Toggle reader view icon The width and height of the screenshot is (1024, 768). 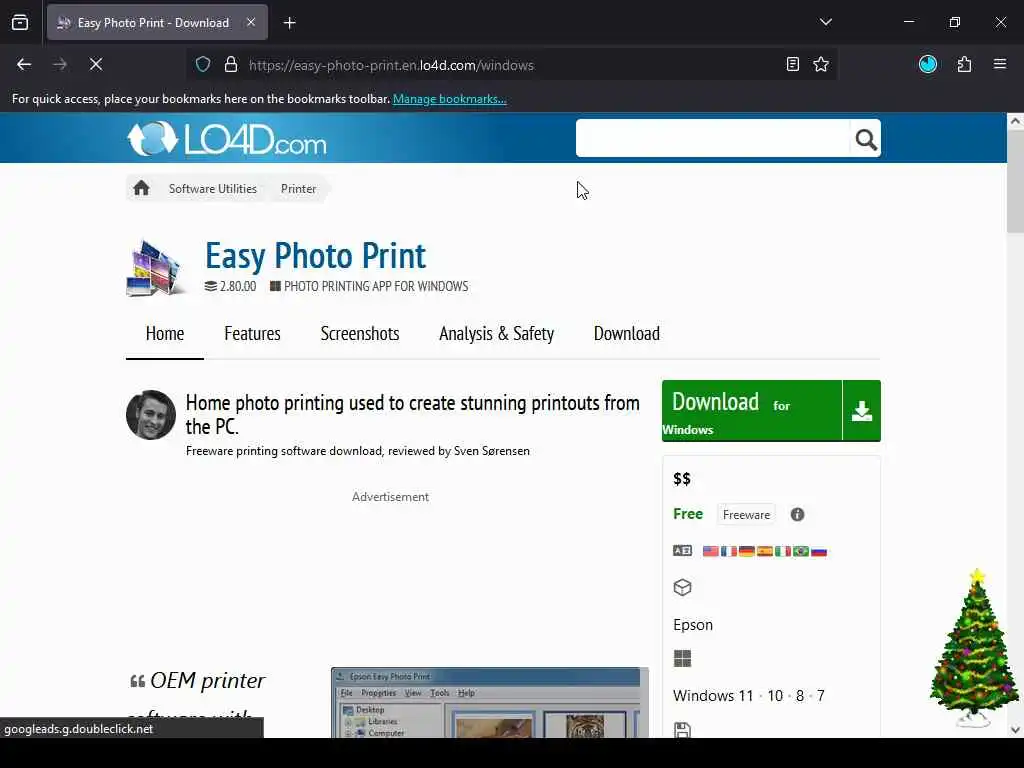pos(792,65)
